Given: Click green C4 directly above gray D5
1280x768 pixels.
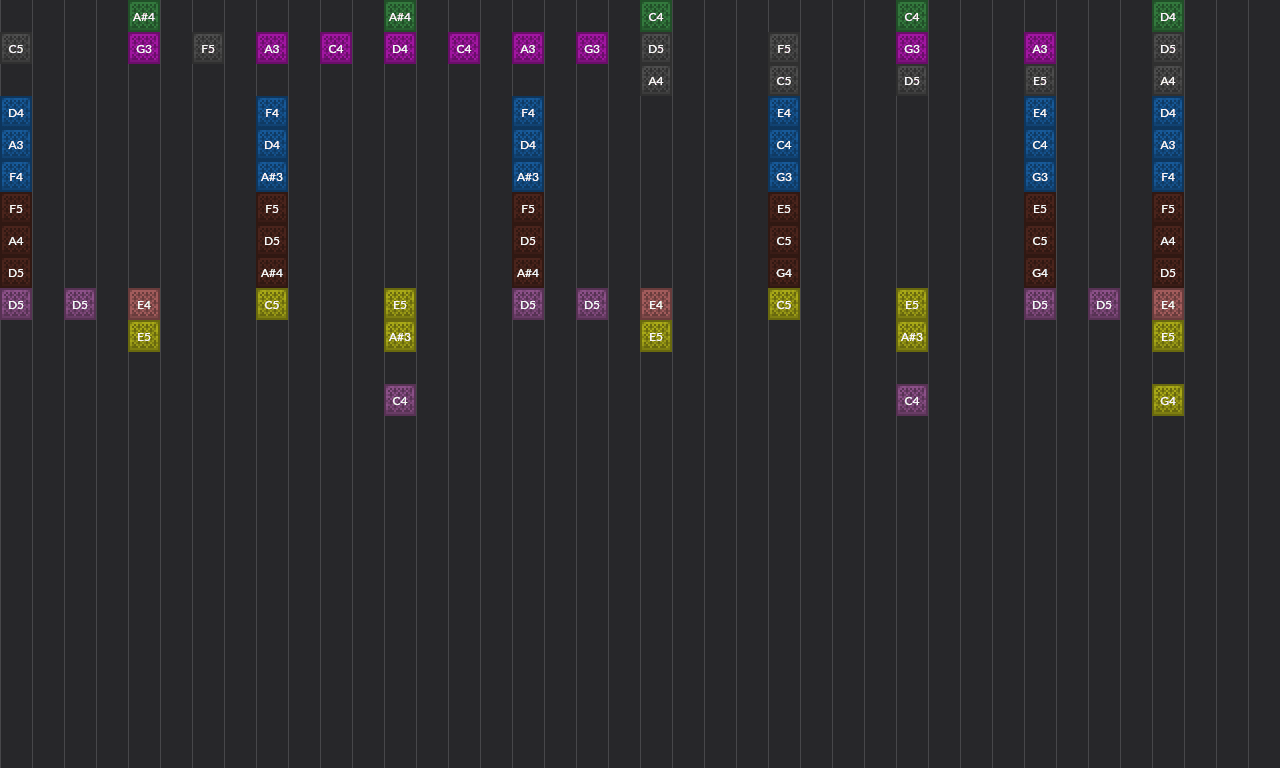Looking at the screenshot, I should 656,16.
